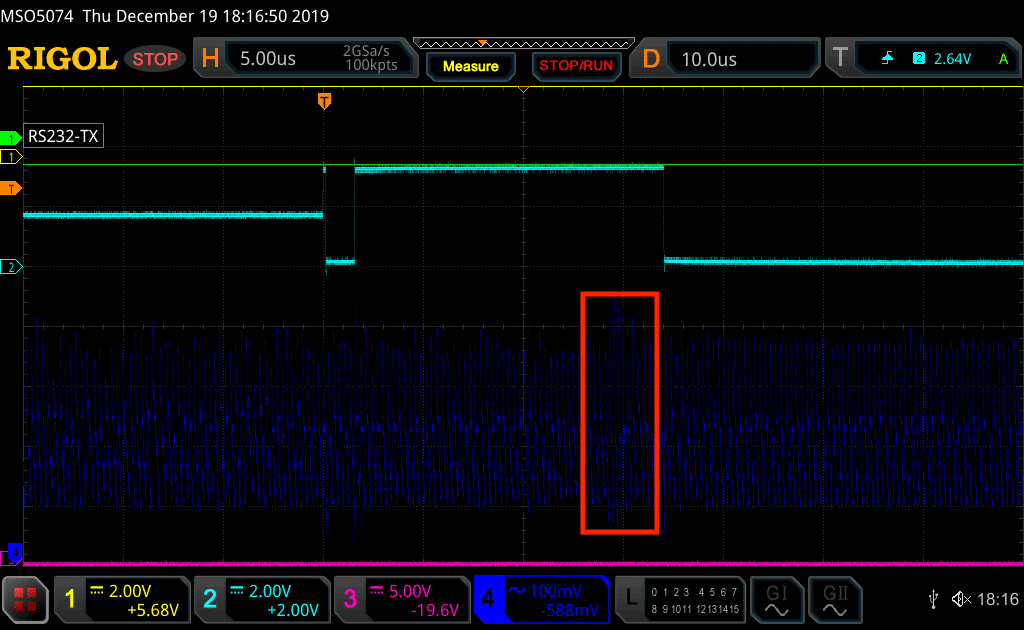The image size is (1024, 630).
Task: Click the orange trigger level marker
Action: (x=12, y=188)
